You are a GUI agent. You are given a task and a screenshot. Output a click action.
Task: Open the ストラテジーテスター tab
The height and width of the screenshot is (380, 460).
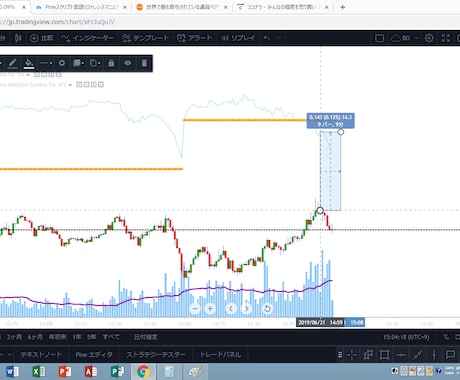pyautogui.click(x=155, y=355)
